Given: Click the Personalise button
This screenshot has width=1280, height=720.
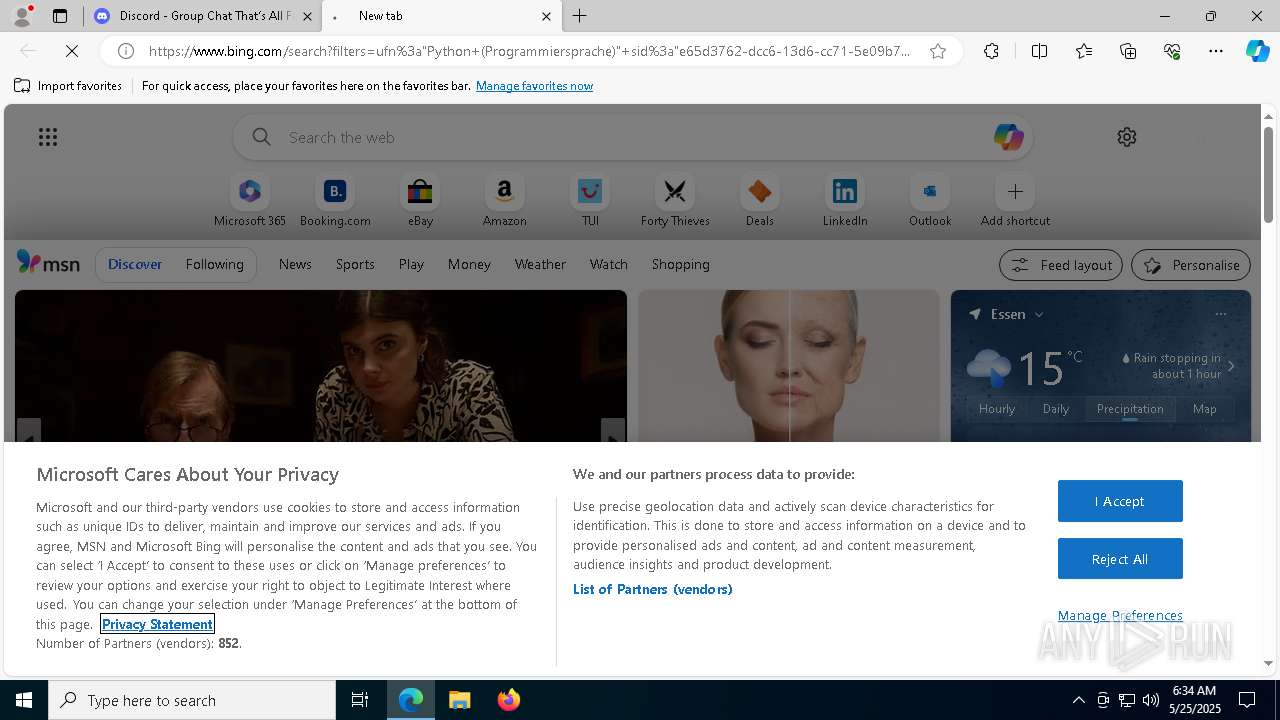Looking at the screenshot, I should 1190,265.
